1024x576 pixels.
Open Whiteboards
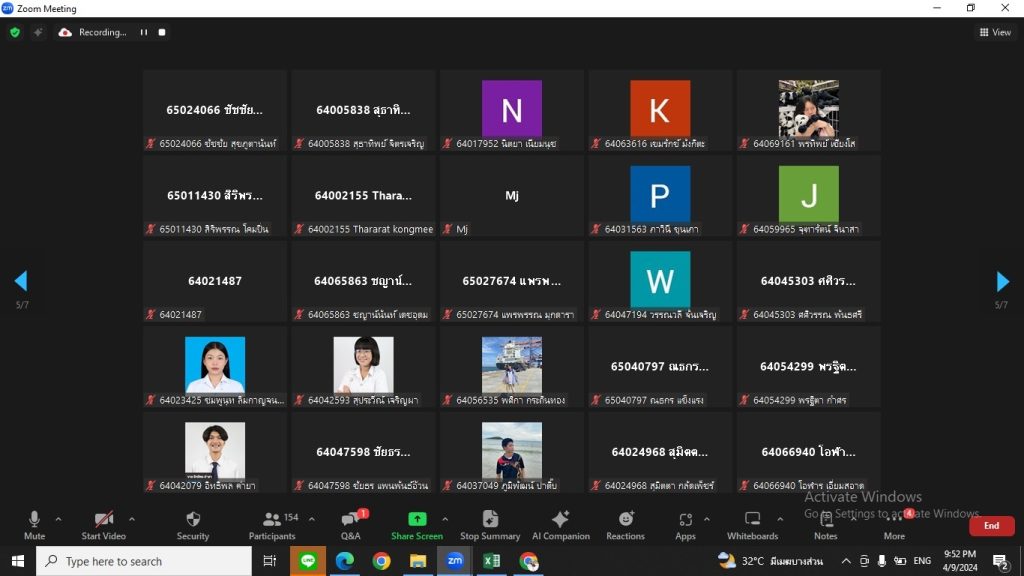coord(752,526)
